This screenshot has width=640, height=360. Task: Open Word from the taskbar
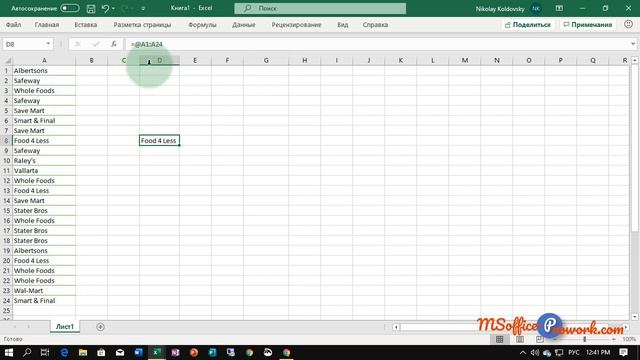(138, 352)
